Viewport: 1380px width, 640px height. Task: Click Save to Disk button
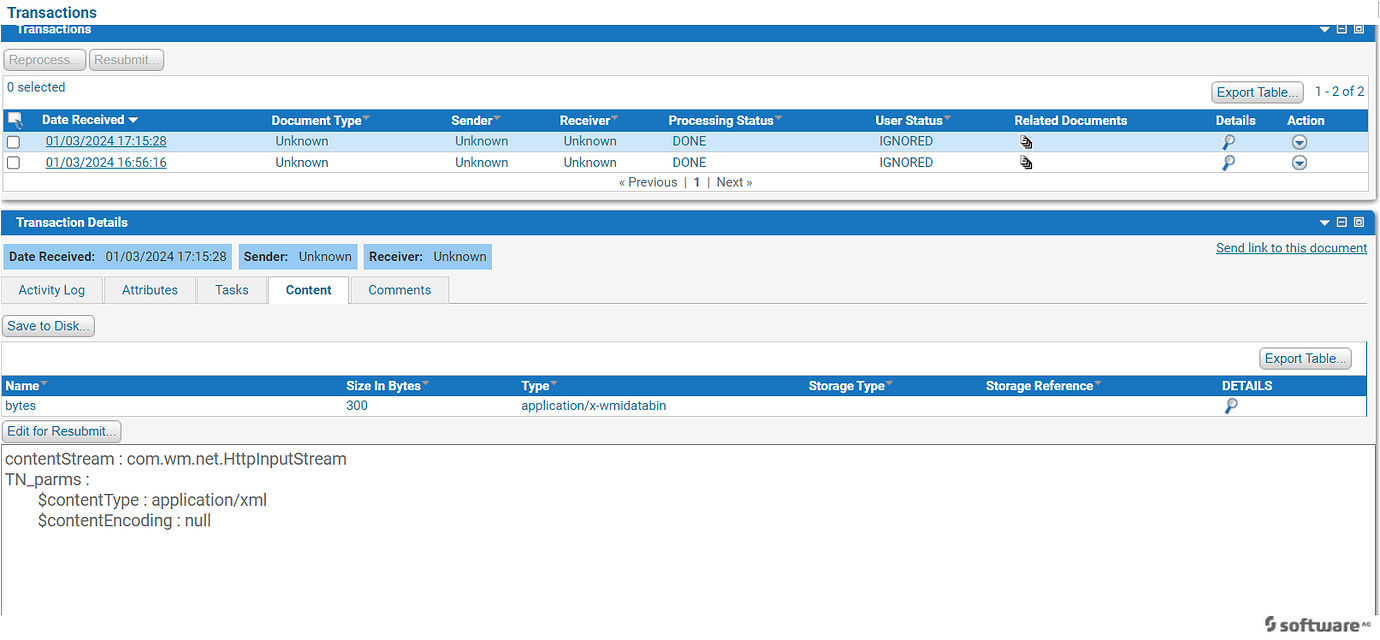[48, 326]
